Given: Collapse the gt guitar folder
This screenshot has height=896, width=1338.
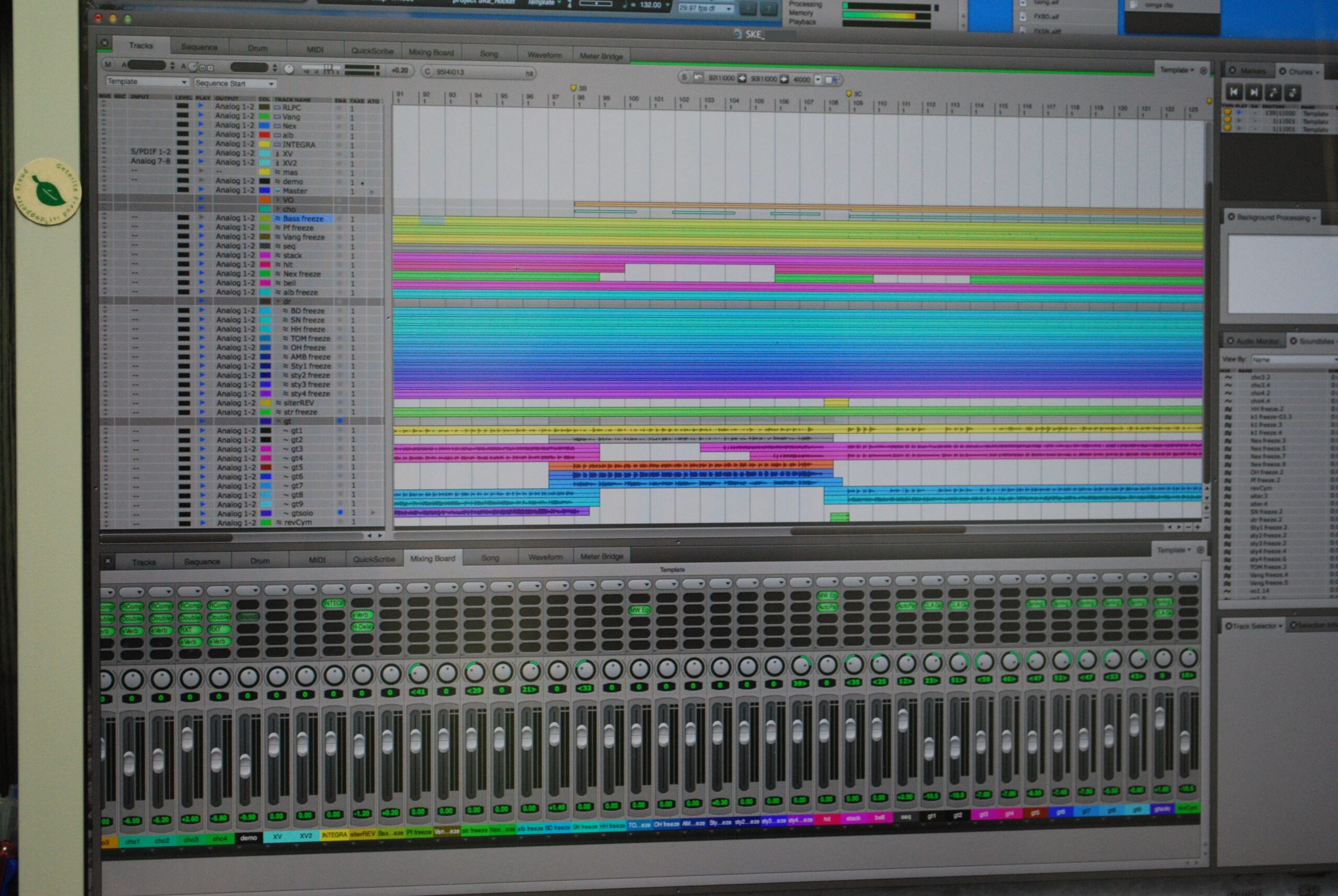Looking at the screenshot, I should [x=279, y=421].
